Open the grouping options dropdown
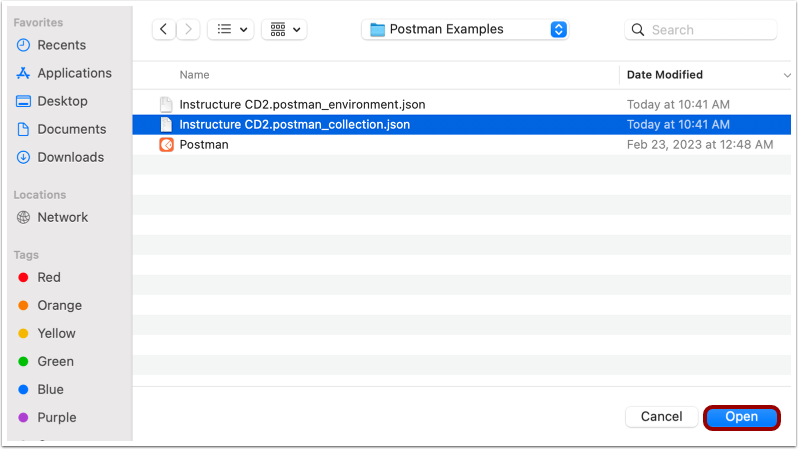The height and width of the screenshot is (449, 798). point(284,30)
